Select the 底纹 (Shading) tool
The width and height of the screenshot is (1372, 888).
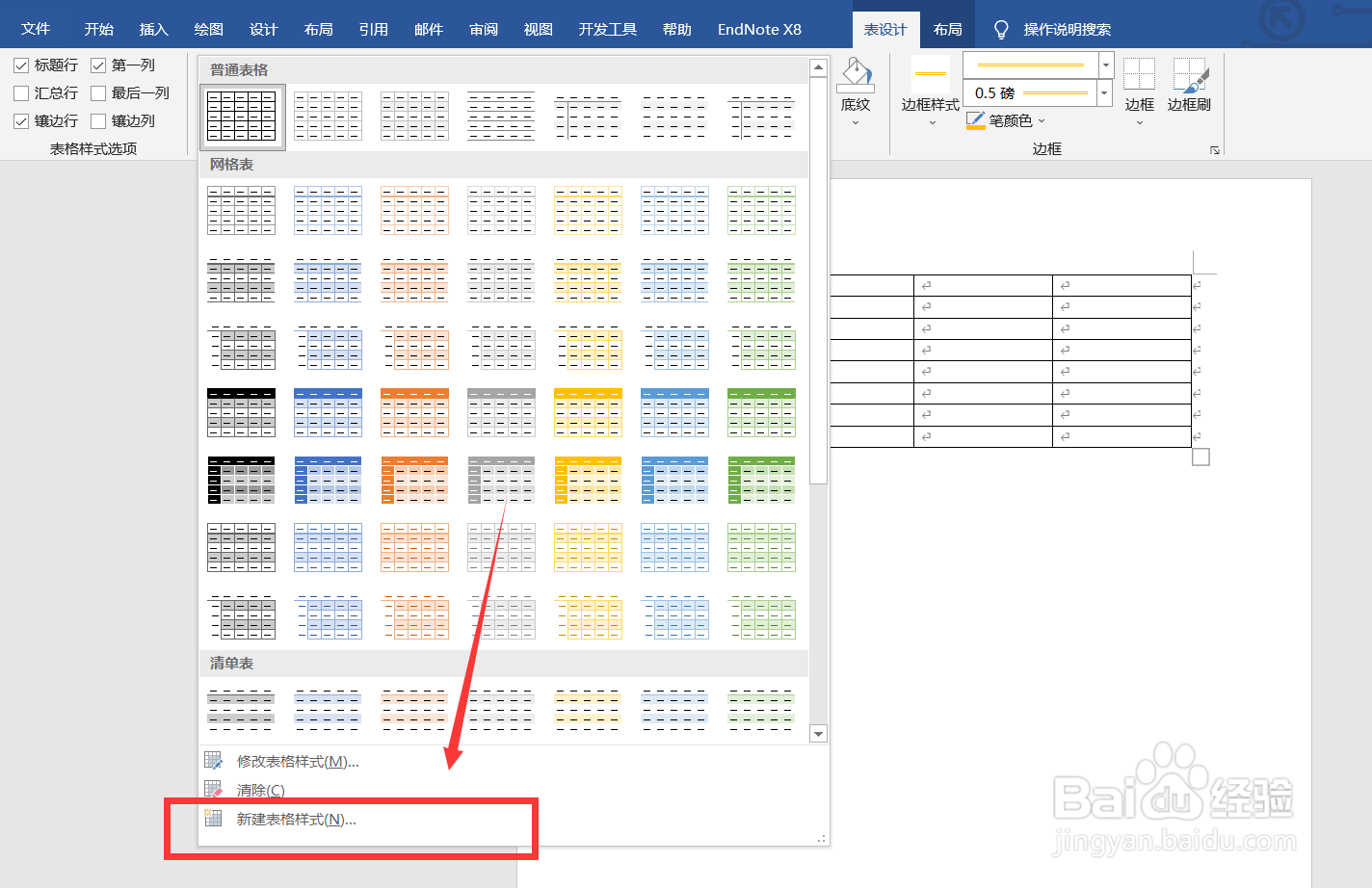(855, 87)
